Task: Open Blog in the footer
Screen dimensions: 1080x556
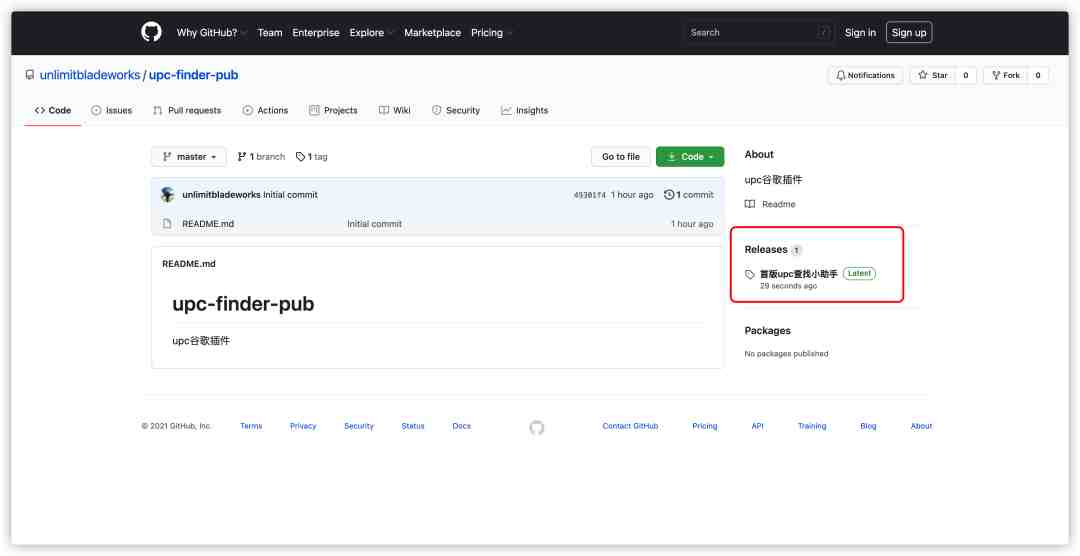Action: coord(868,426)
